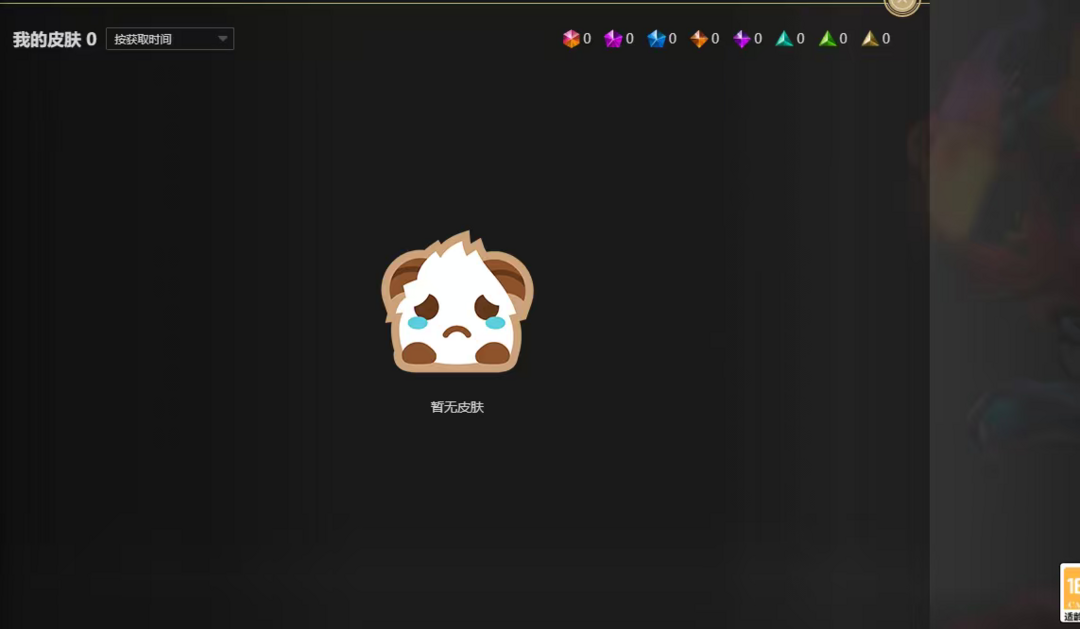Open the 按获取时间 sort dropdown
This screenshot has width=1080, height=629.
pyautogui.click(x=170, y=39)
